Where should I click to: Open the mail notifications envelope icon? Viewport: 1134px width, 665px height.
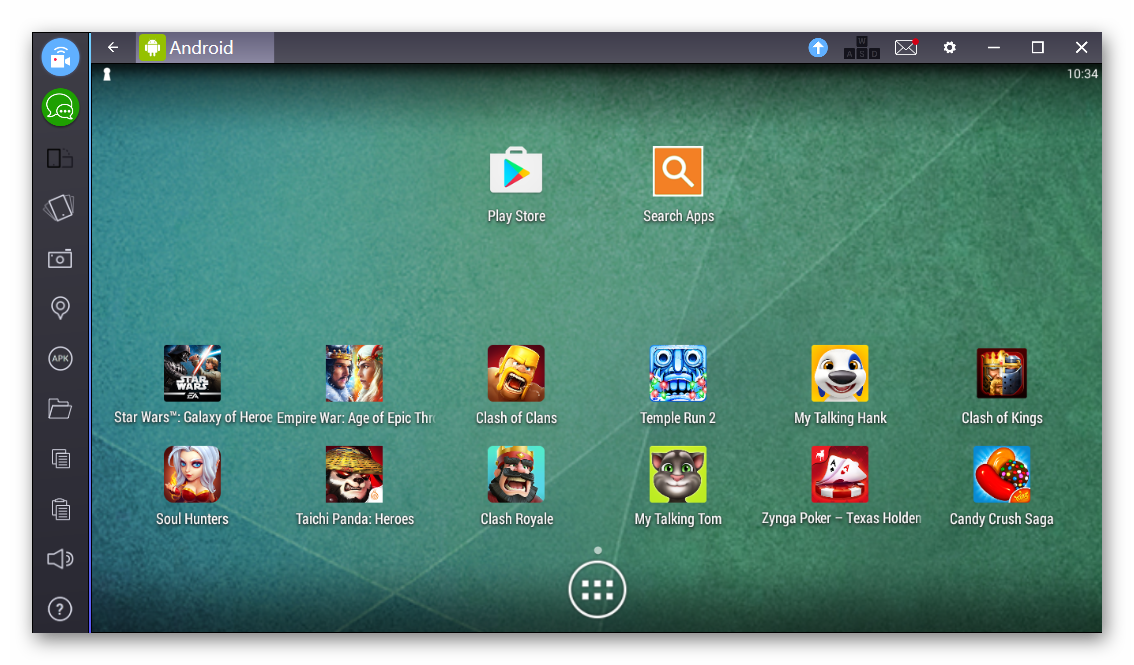click(906, 48)
